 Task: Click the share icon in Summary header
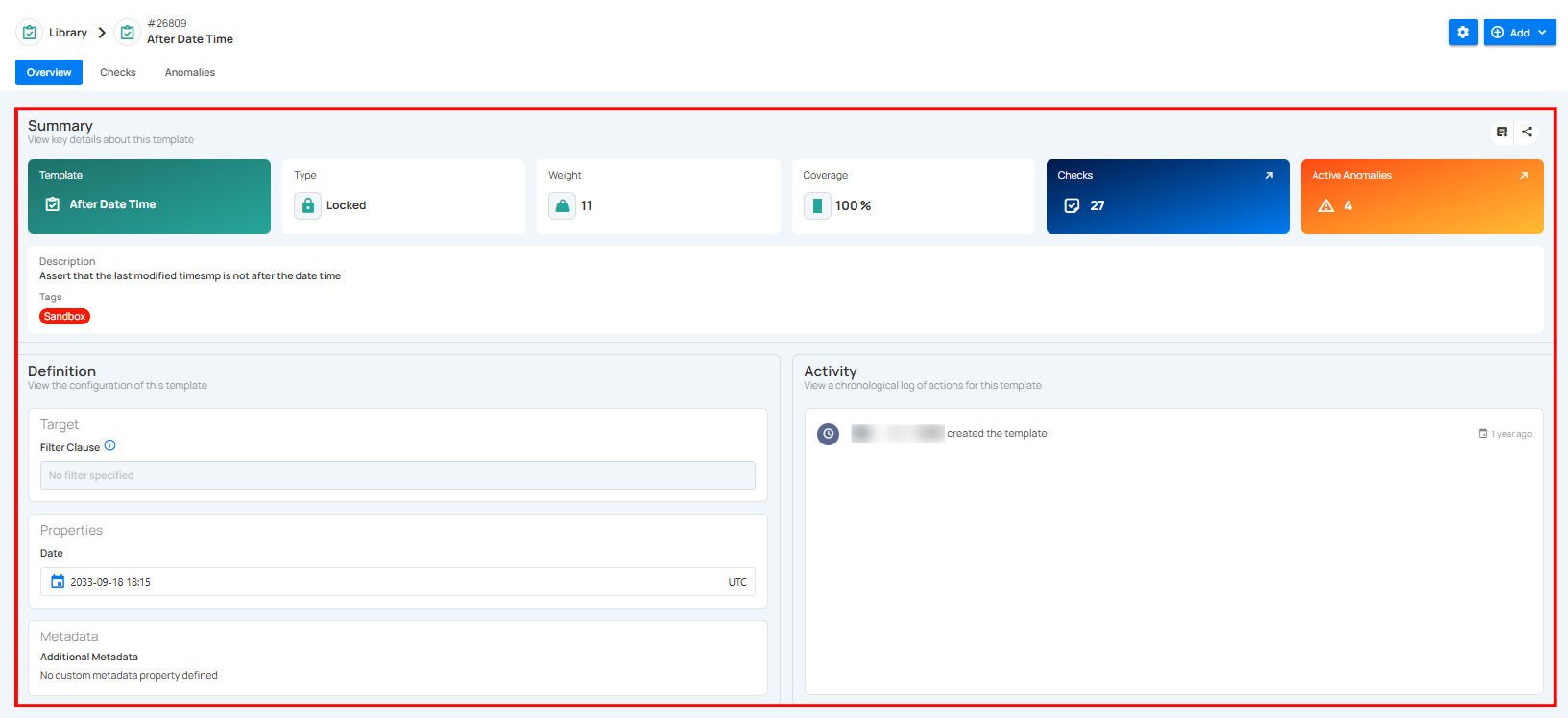1527,132
